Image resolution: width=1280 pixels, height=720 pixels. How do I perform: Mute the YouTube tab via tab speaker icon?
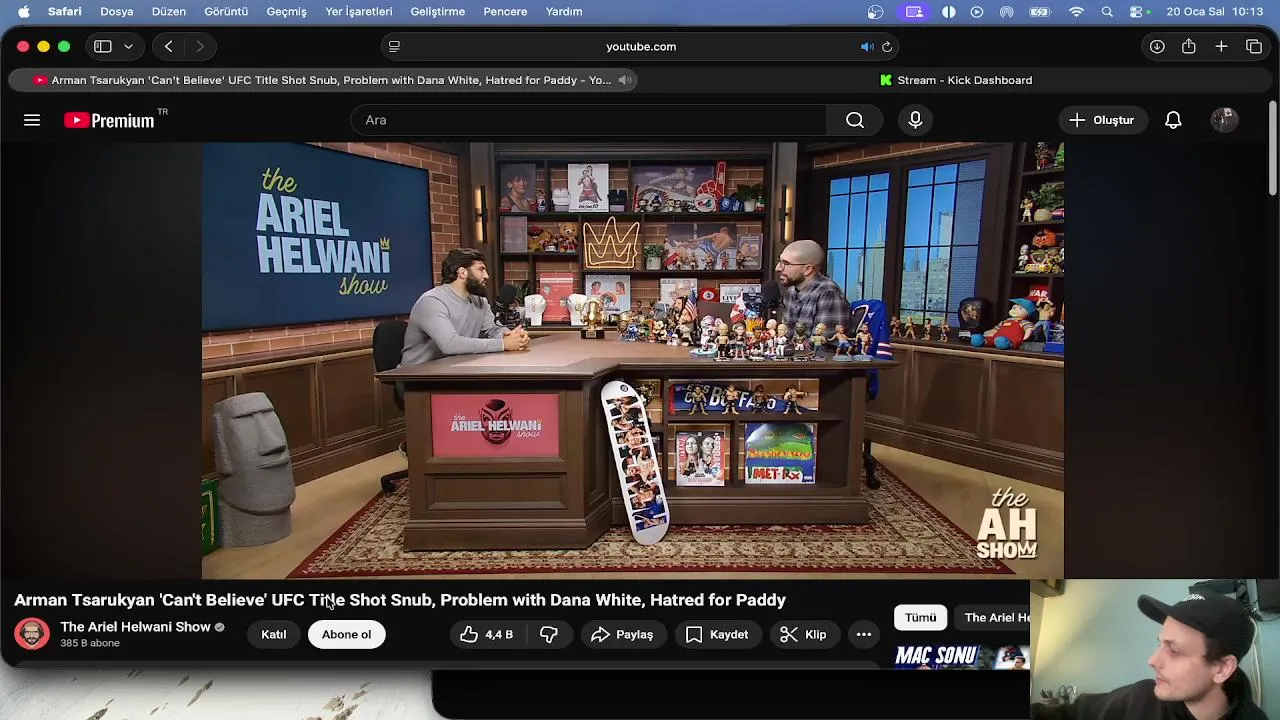point(624,80)
